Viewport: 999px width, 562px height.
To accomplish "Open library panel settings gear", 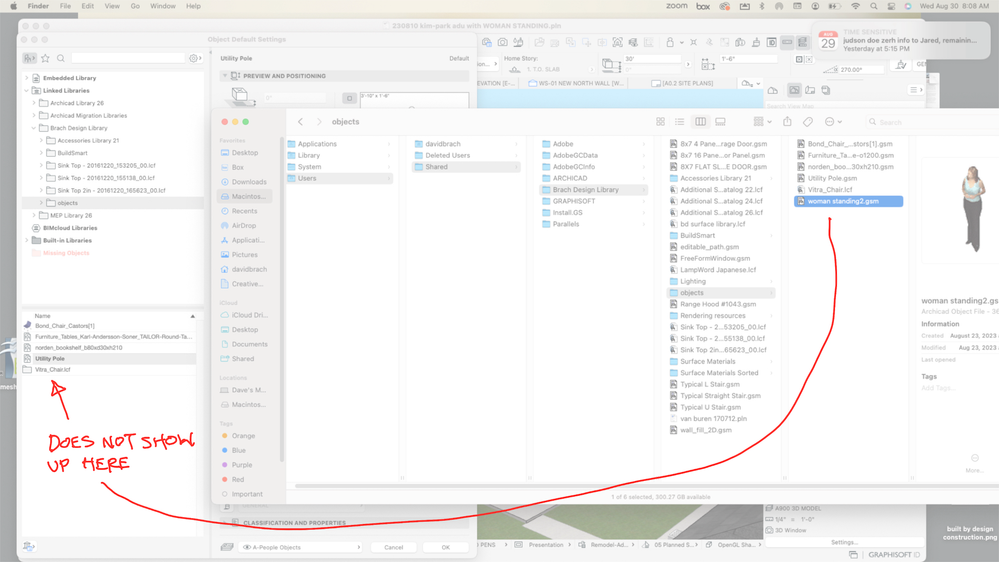I will [x=194, y=58].
